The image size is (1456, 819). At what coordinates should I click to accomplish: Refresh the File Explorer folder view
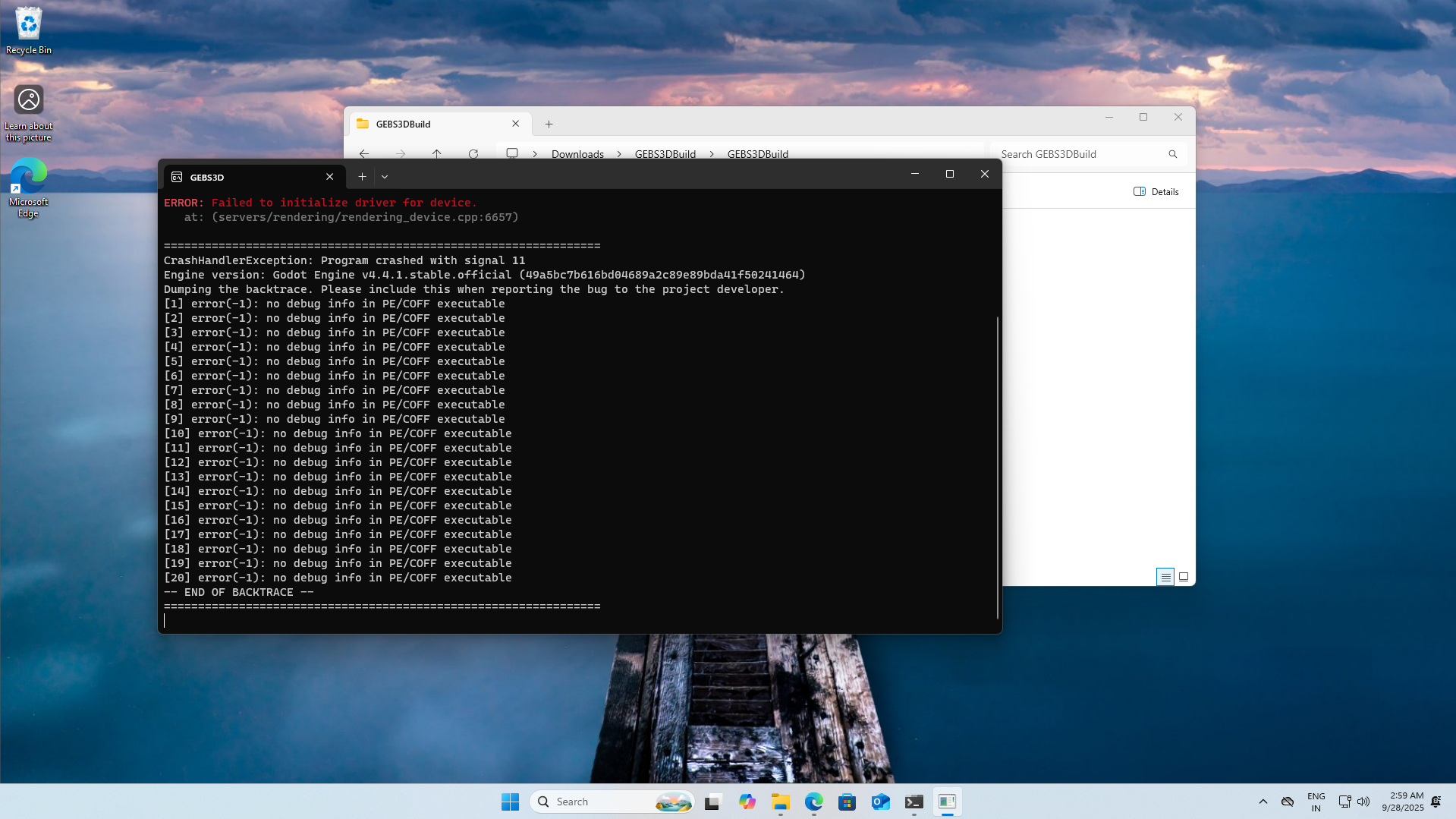click(473, 154)
